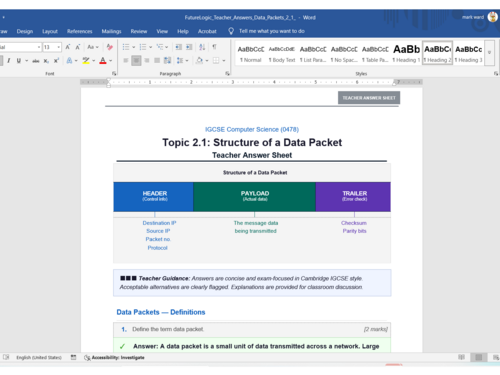The width and height of the screenshot is (500, 375).
Task: Apply the No Spacing style
Action: (x=344, y=53)
